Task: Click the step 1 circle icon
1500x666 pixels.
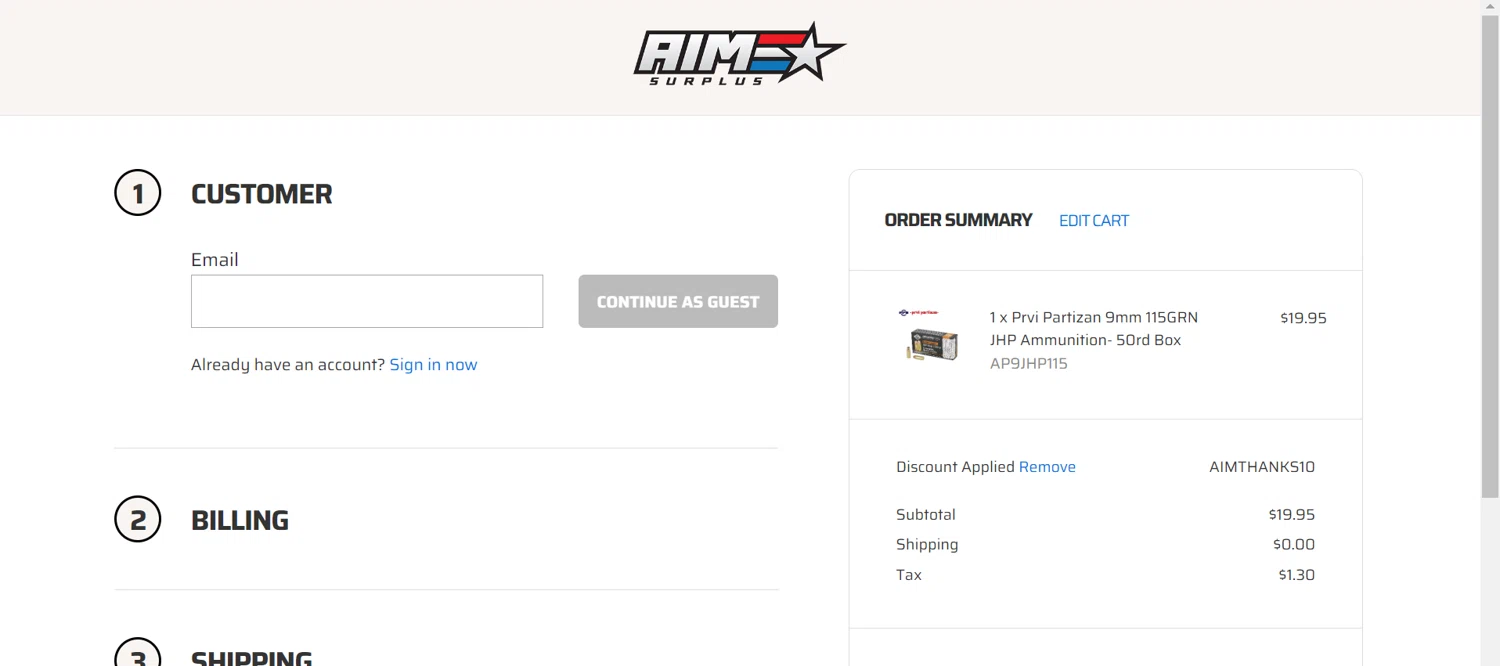Action: coord(138,193)
